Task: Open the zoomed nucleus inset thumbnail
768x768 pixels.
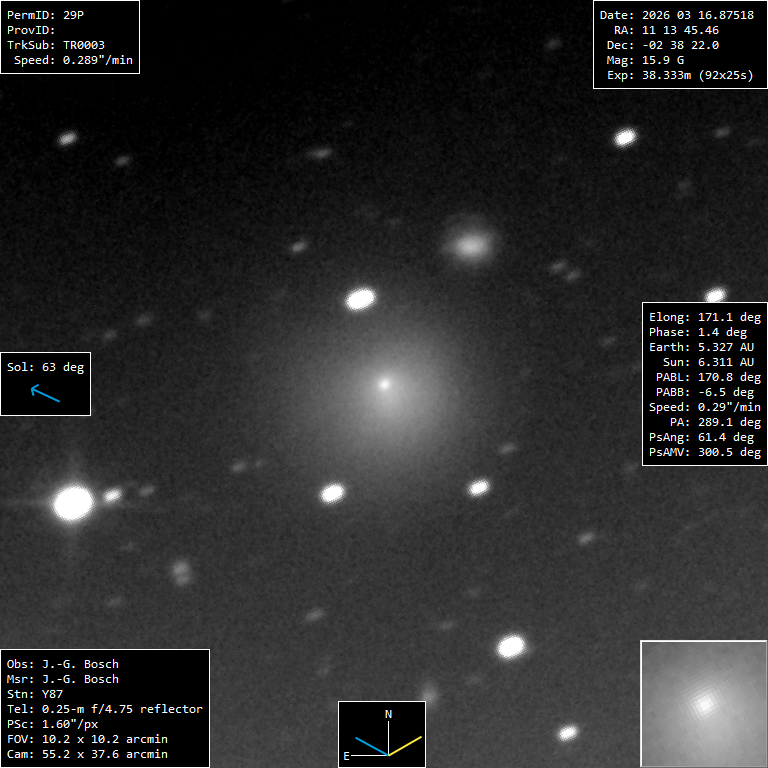Action: (x=703, y=704)
